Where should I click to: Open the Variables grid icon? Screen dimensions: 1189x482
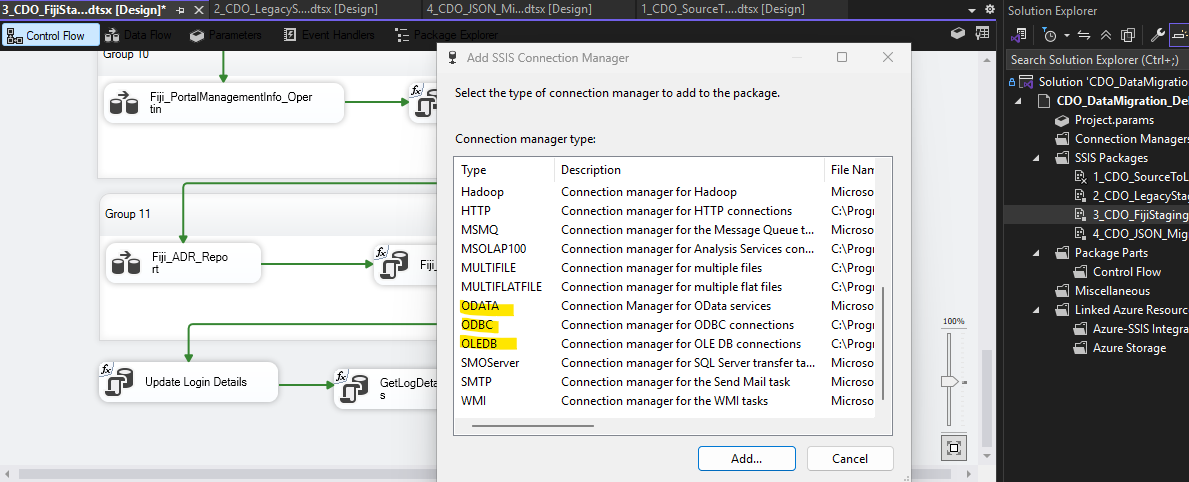tap(983, 33)
